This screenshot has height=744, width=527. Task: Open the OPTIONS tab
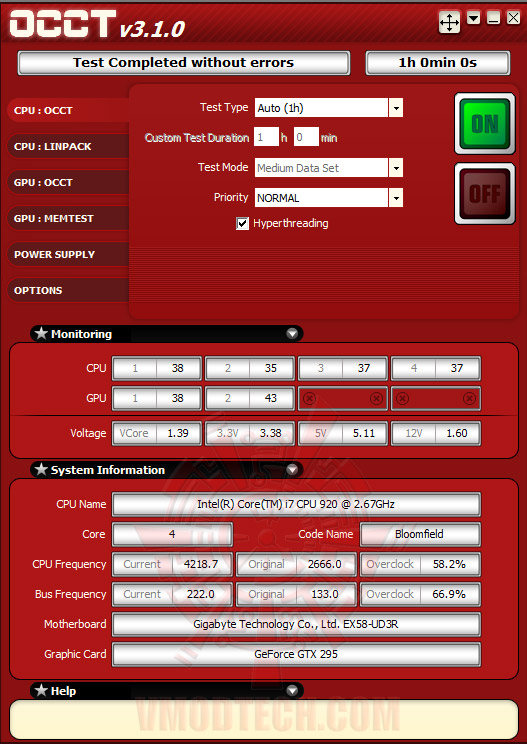[69, 290]
